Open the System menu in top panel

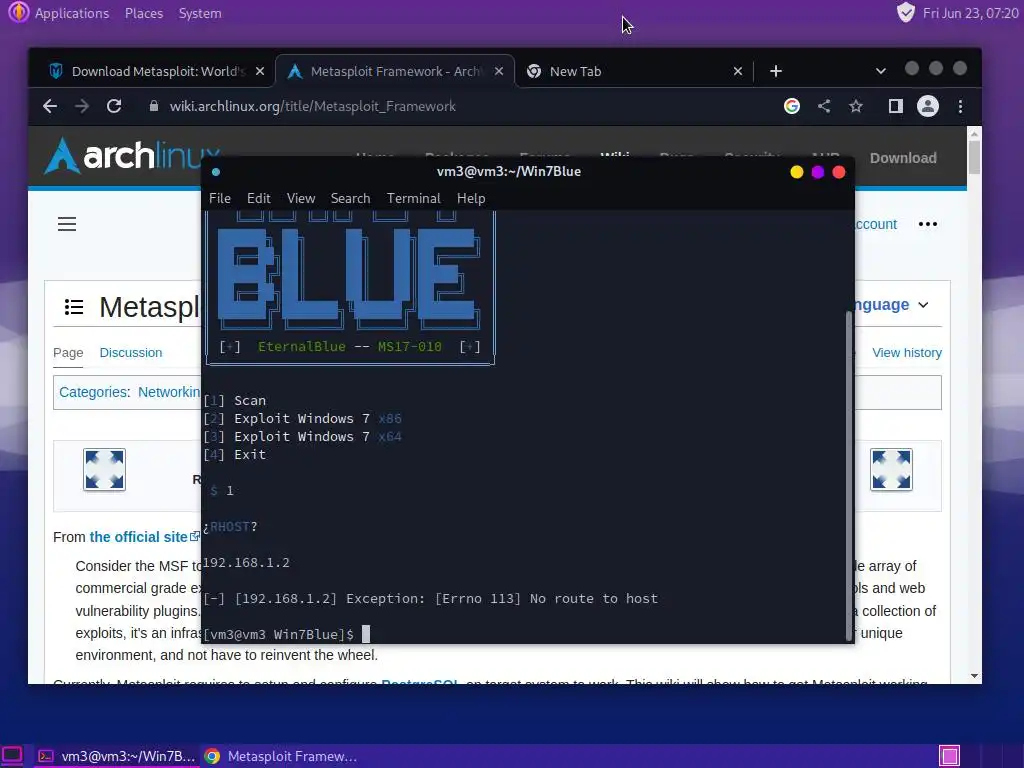coord(200,13)
